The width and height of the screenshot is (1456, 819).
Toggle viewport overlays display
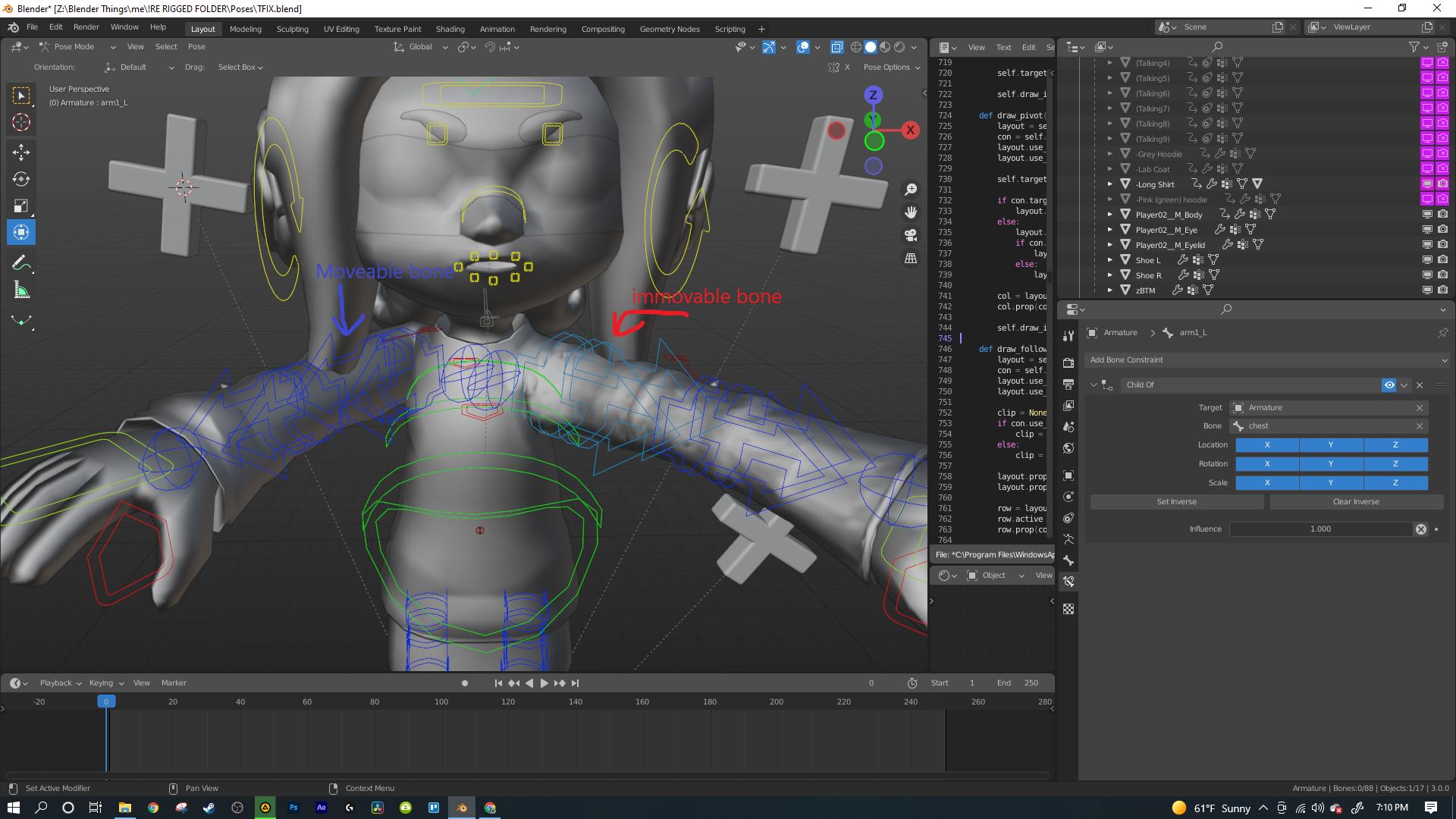(803, 47)
